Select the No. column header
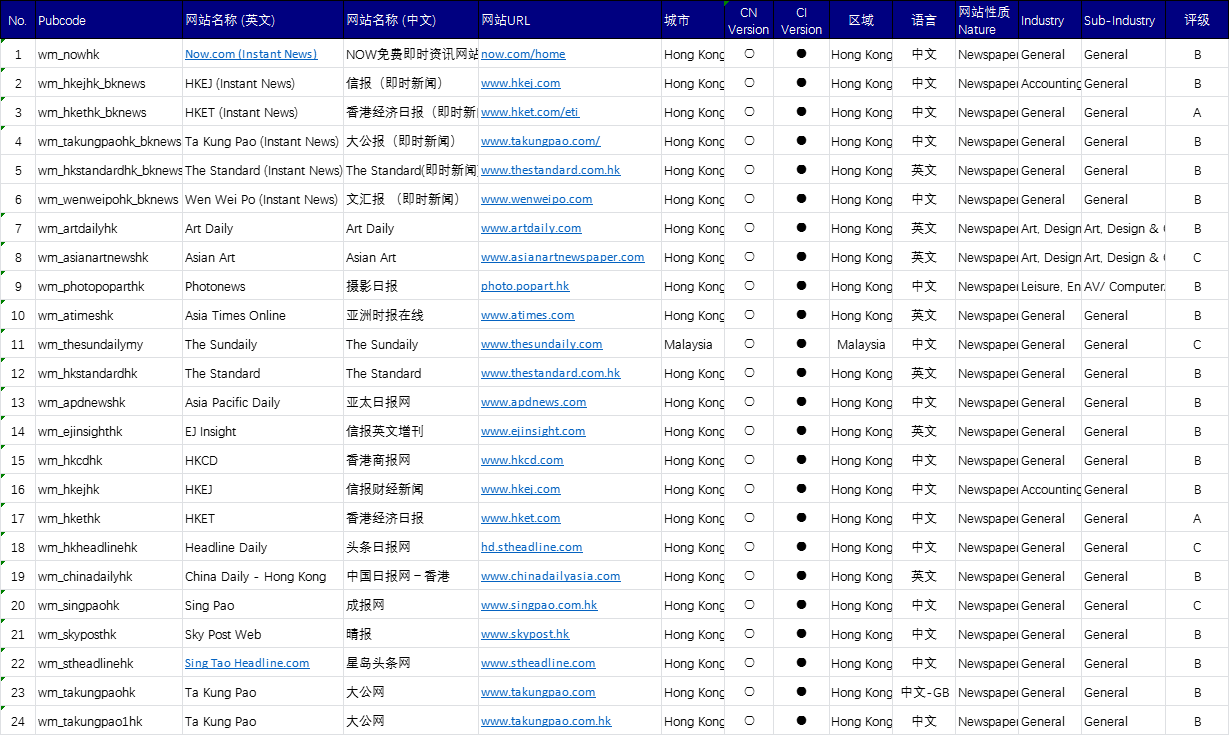The height and width of the screenshot is (736, 1230). pos(18,20)
